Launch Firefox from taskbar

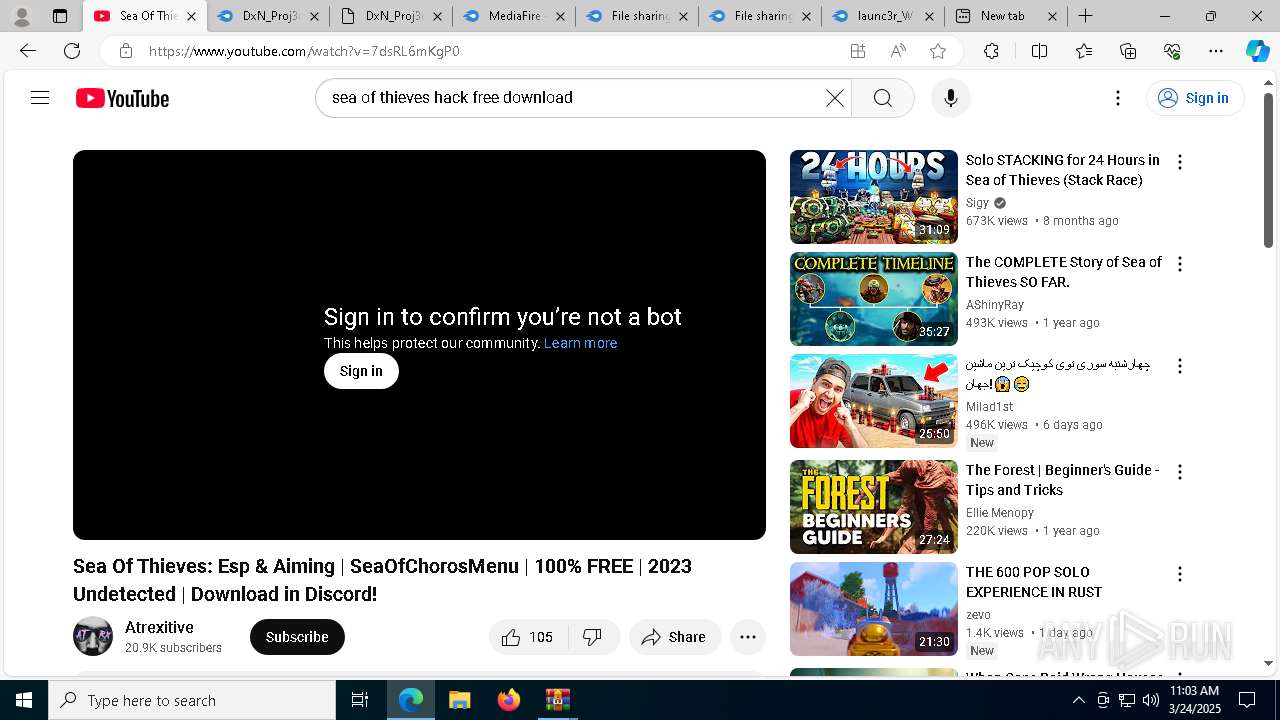click(x=508, y=700)
